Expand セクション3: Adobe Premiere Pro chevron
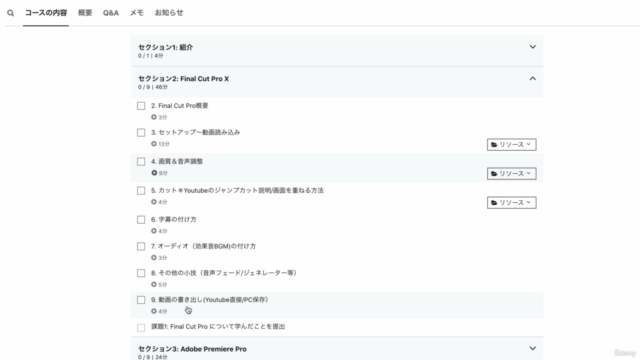The width and height of the screenshot is (640, 360). (533, 349)
